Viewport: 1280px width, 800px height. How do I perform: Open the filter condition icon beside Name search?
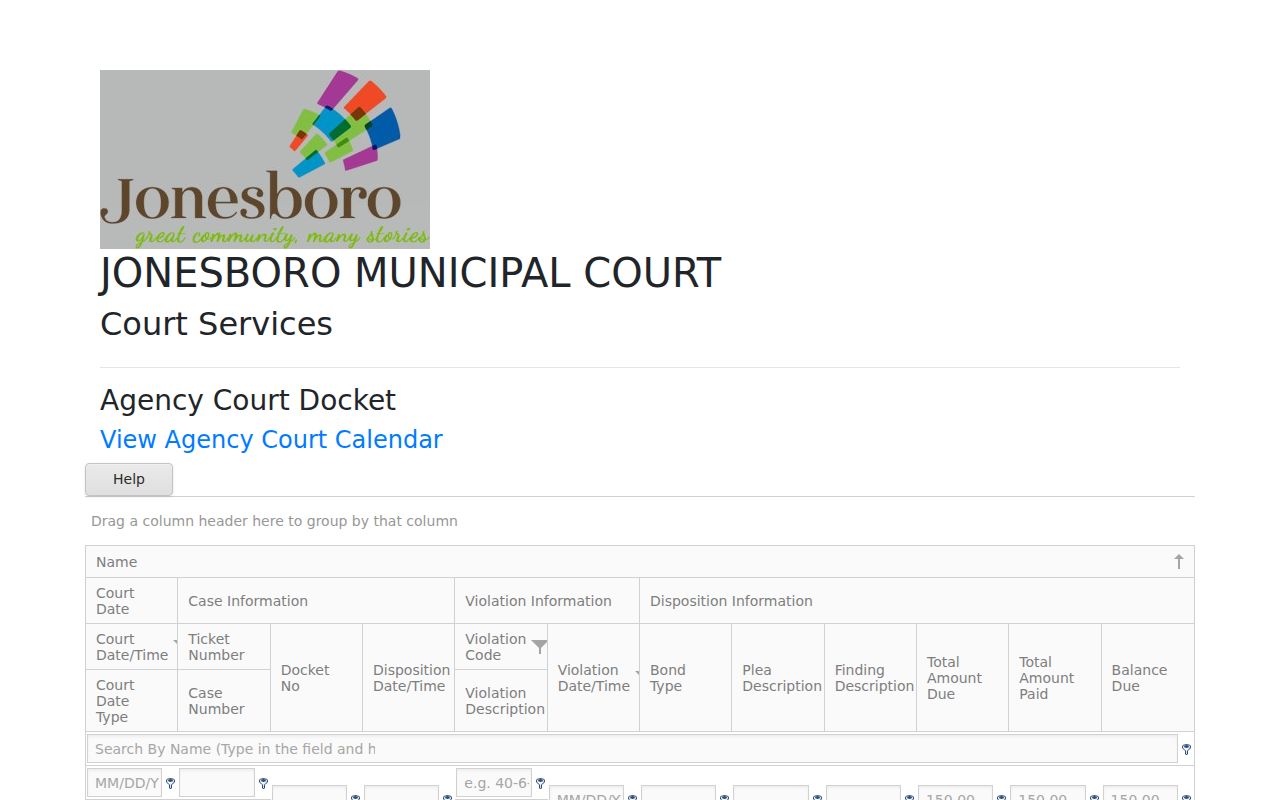tap(1186, 749)
